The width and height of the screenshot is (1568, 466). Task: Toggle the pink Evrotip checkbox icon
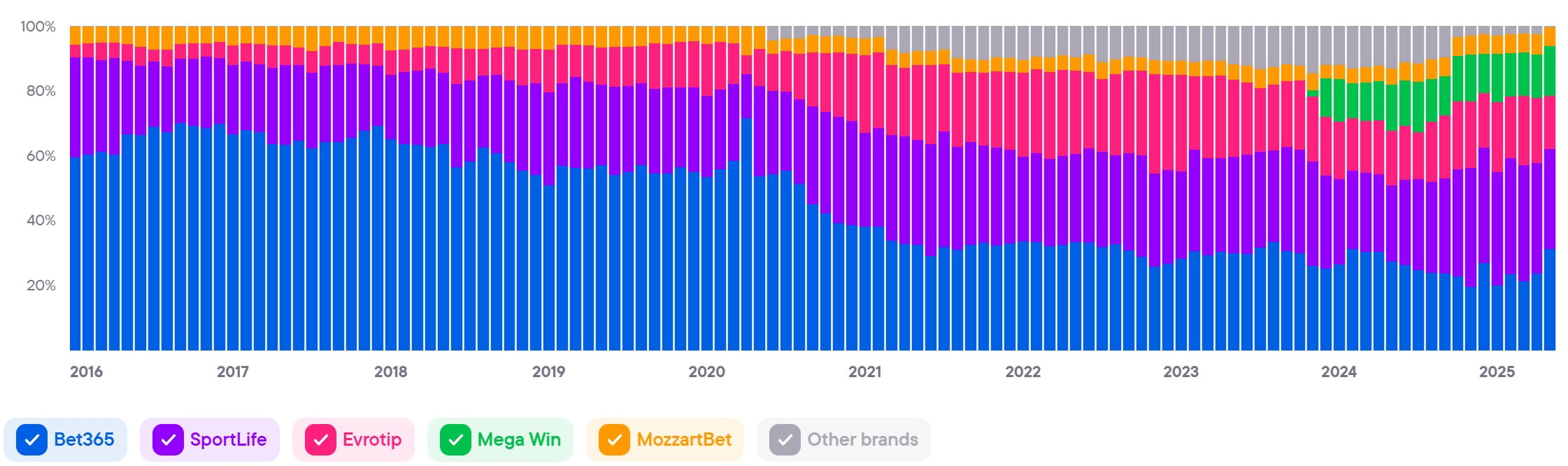(320, 440)
